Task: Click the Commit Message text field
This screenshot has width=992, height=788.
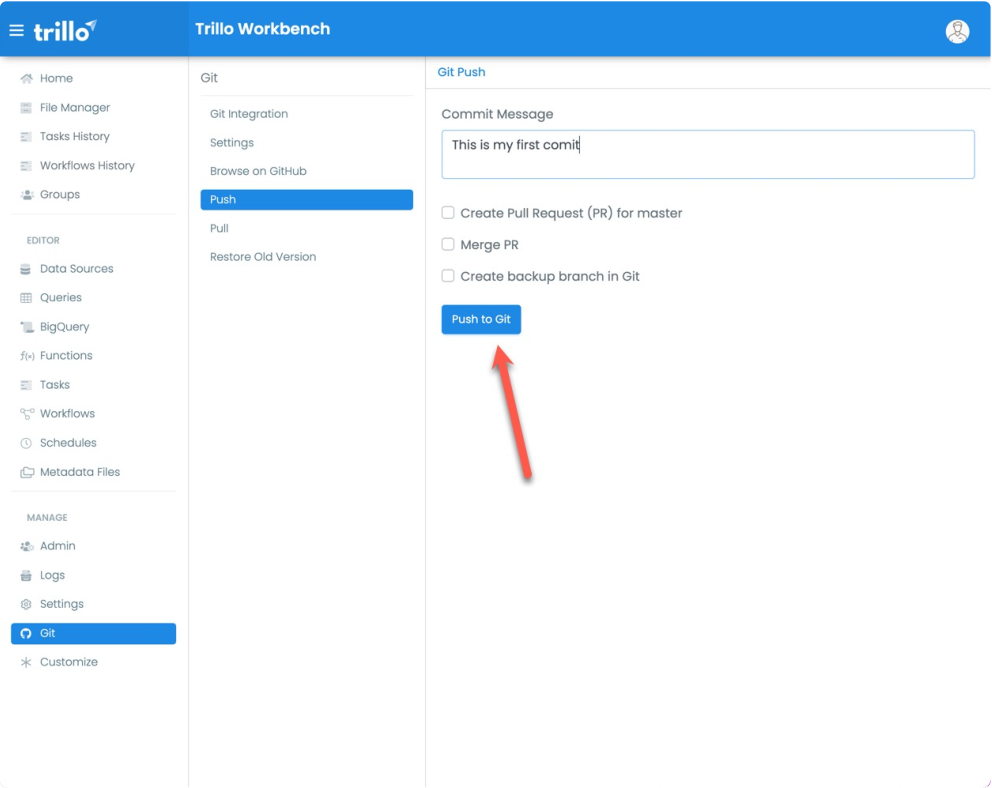Action: [x=708, y=154]
